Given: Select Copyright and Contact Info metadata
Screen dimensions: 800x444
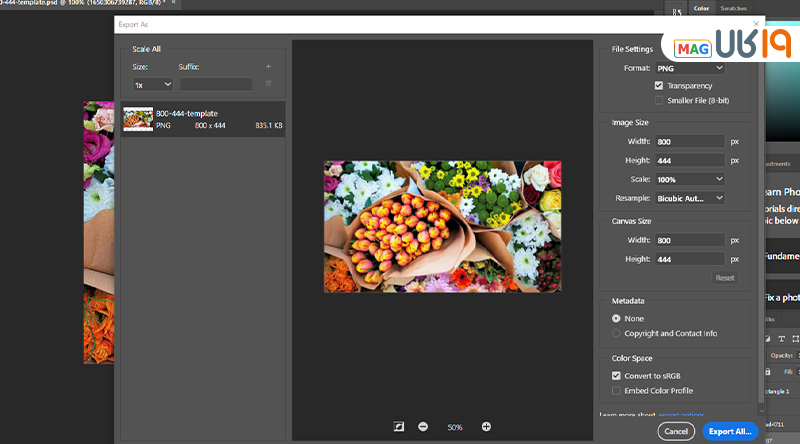Looking at the screenshot, I should 616,333.
